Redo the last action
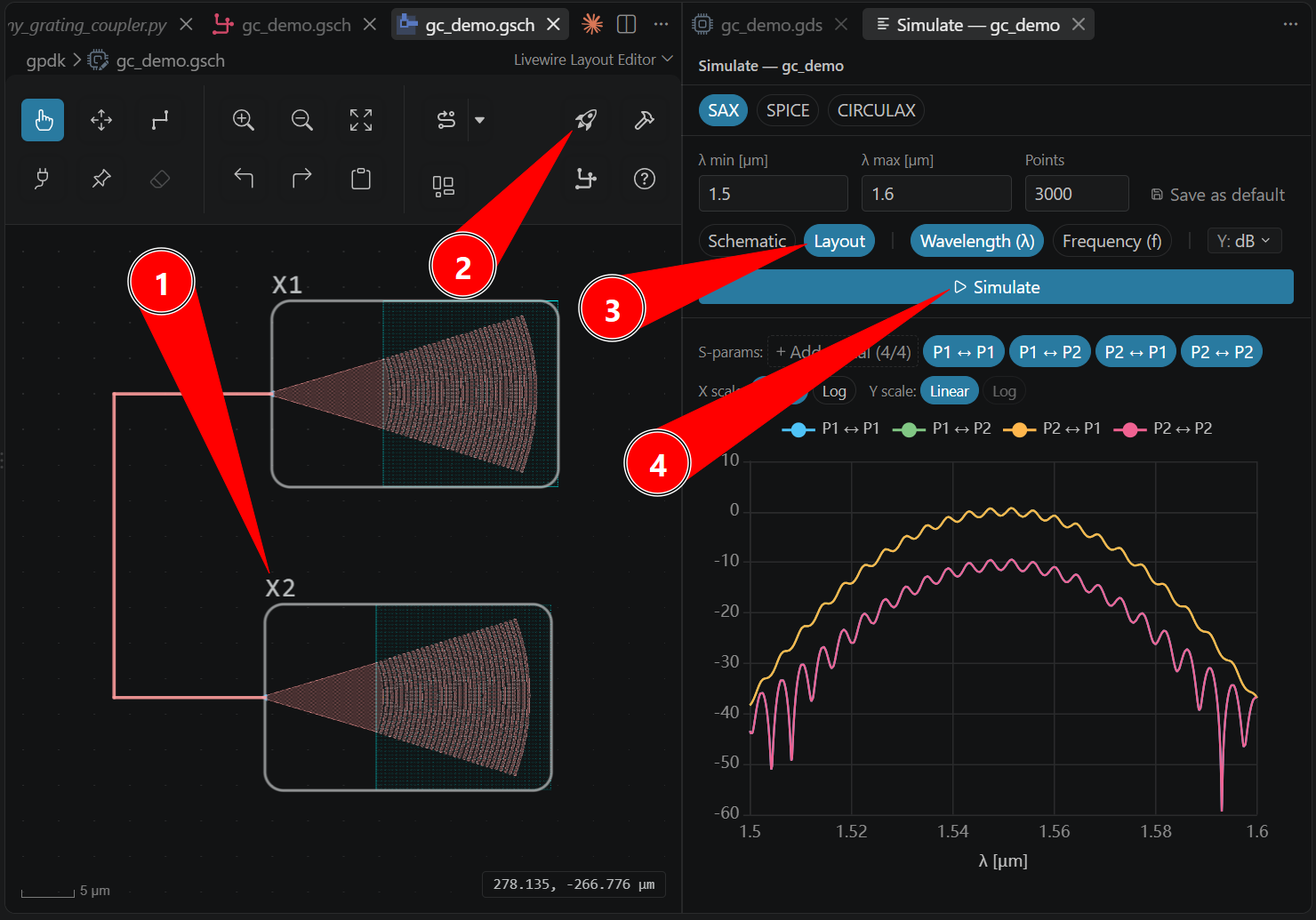Screen dimensions: 1316x920 (302, 179)
